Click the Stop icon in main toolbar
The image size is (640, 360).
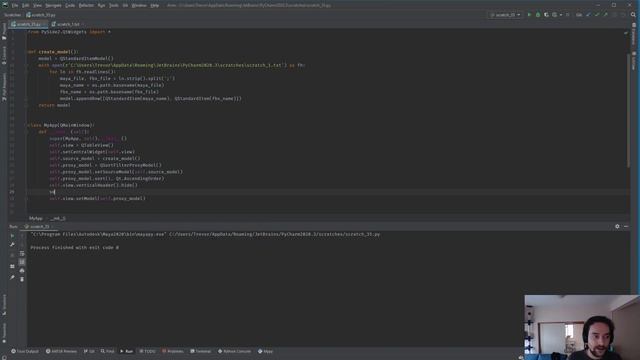click(x=568, y=15)
